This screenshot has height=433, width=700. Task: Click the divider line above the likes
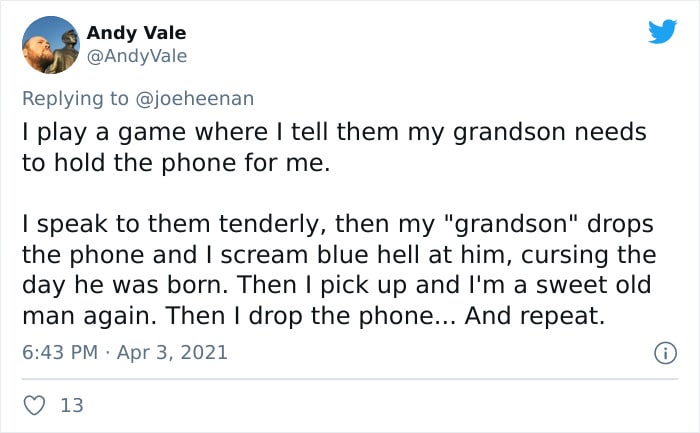(350, 379)
